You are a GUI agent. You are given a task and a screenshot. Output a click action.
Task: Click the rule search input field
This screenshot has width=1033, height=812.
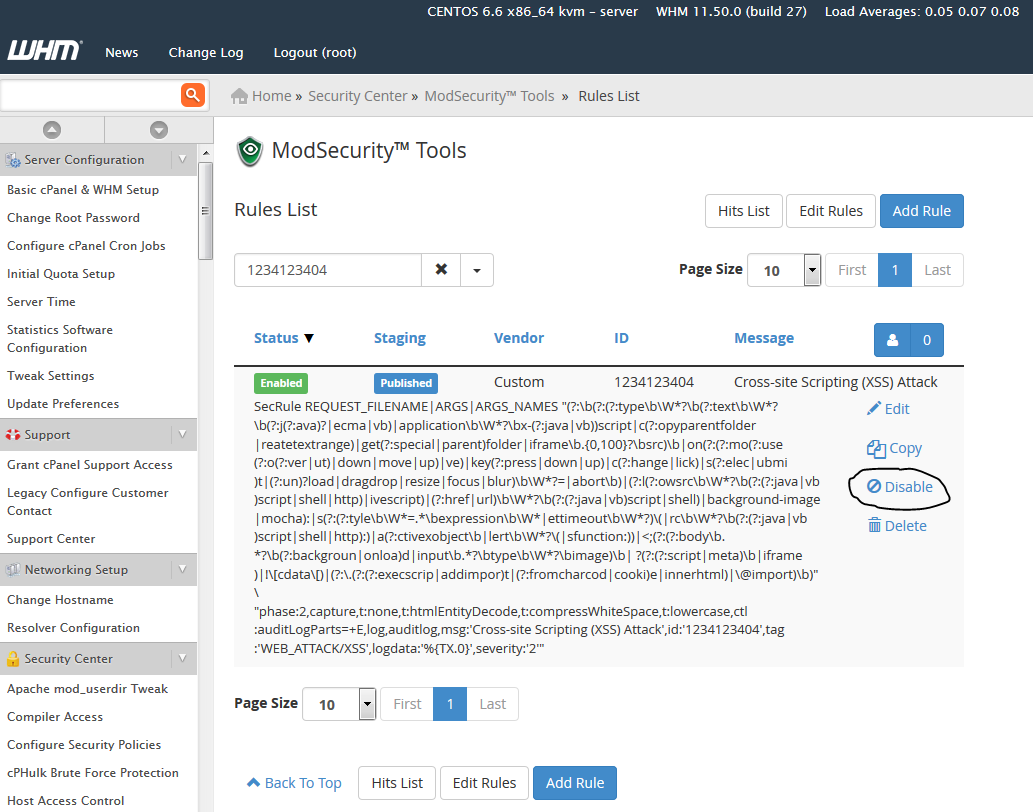[x=327, y=270]
